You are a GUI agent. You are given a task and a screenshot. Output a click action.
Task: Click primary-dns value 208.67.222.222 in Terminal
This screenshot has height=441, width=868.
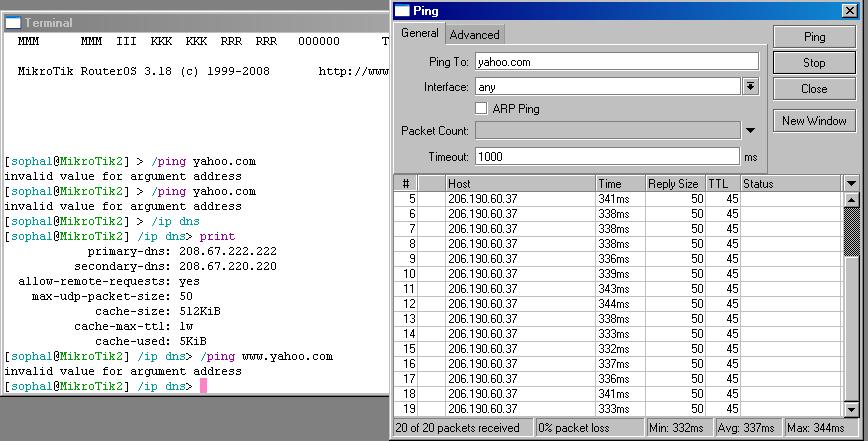coord(228,251)
